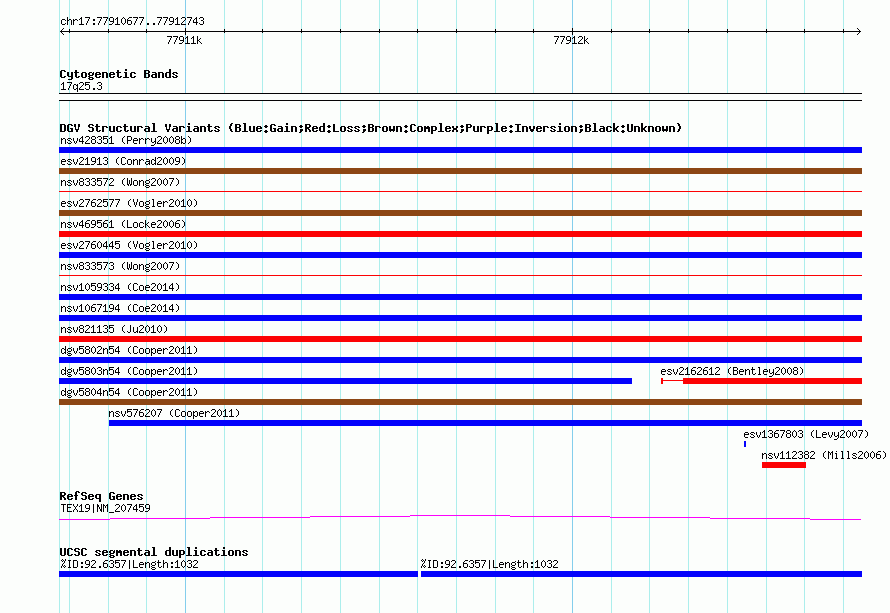
Task: Click the blue dgv5803n54 gain bar
Action: 346,381
